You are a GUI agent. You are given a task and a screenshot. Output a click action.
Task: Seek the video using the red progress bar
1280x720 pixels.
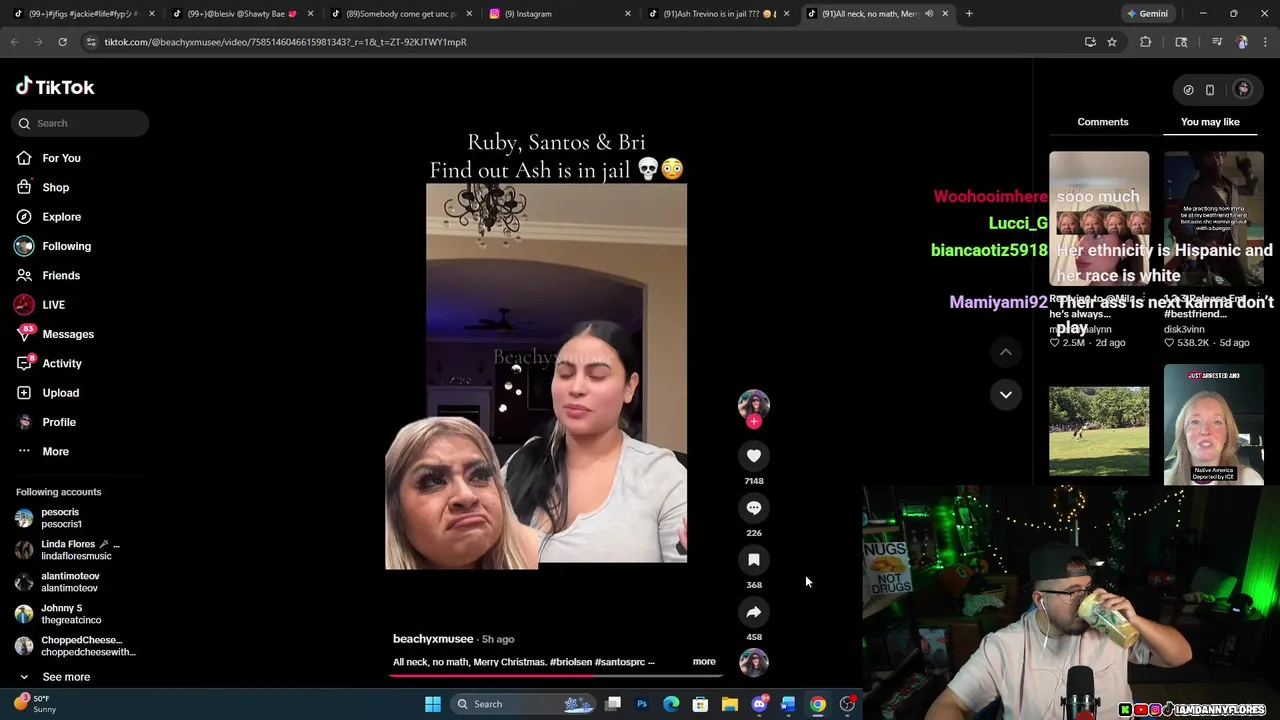pos(556,675)
